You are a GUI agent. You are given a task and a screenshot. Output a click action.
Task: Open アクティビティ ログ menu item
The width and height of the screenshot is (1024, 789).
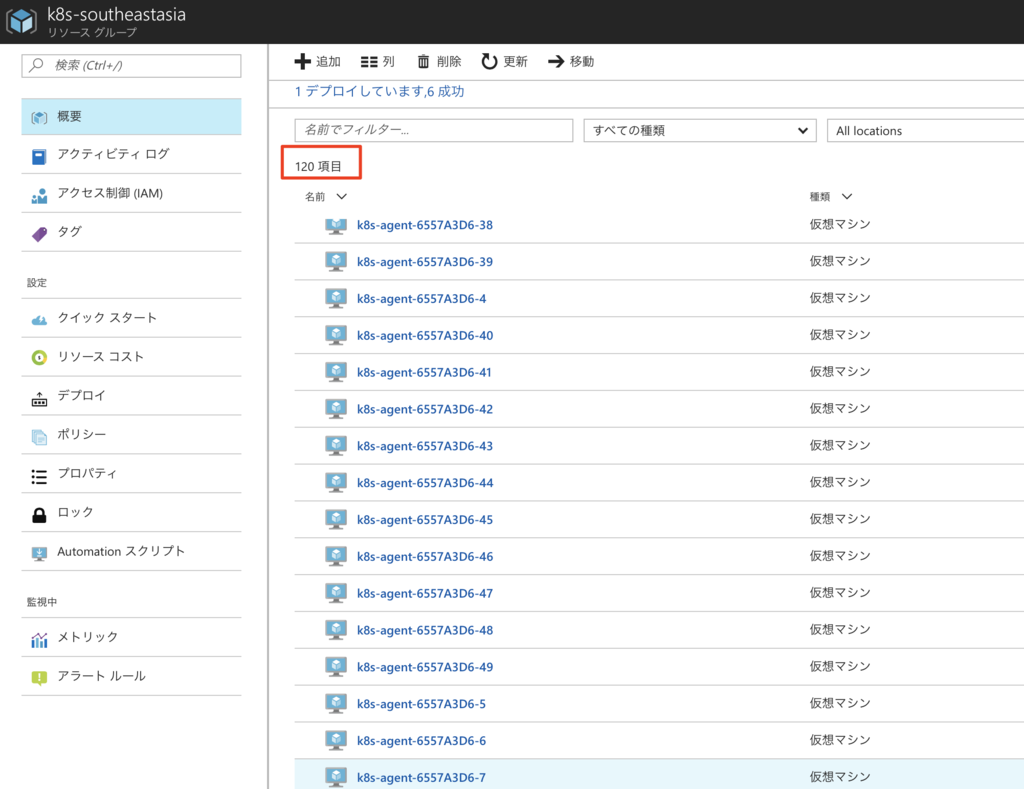pos(131,155)
